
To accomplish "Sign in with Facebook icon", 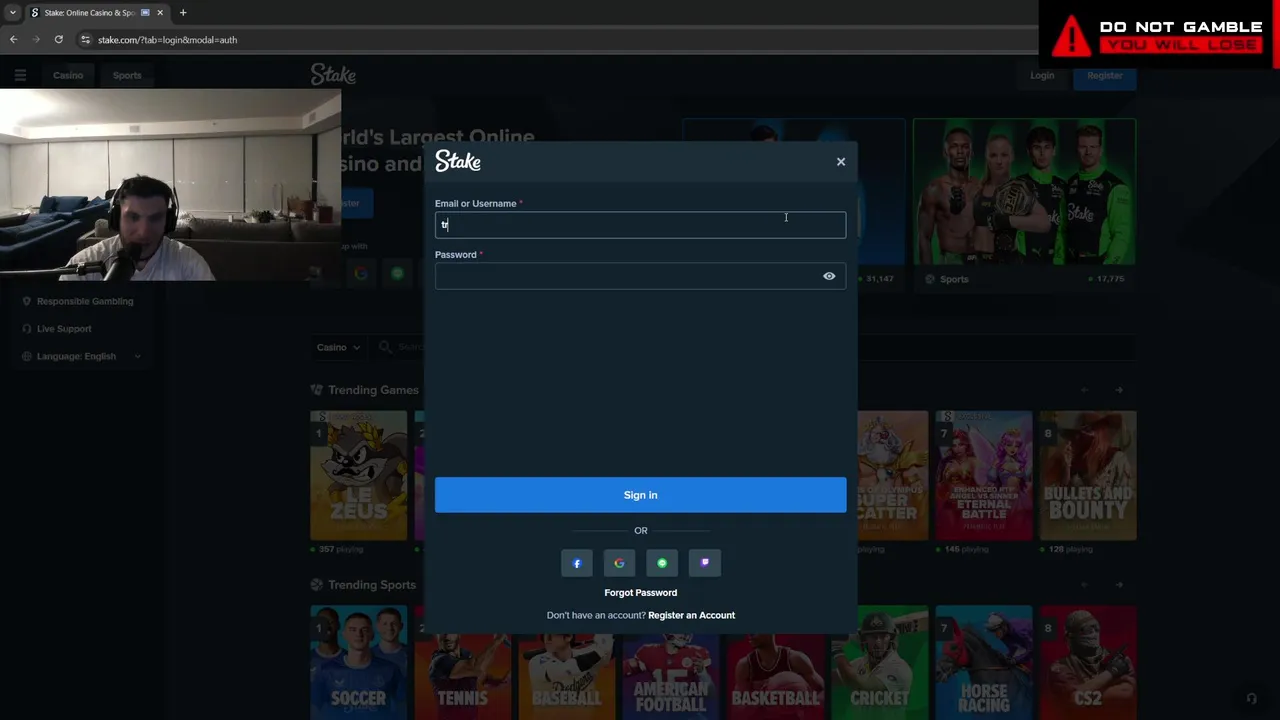I will point(577,563).
